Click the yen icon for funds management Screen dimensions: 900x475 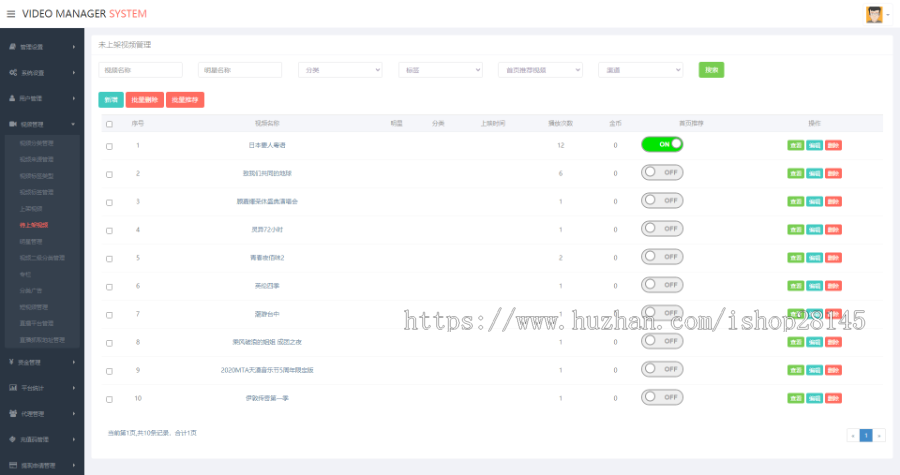12,362
